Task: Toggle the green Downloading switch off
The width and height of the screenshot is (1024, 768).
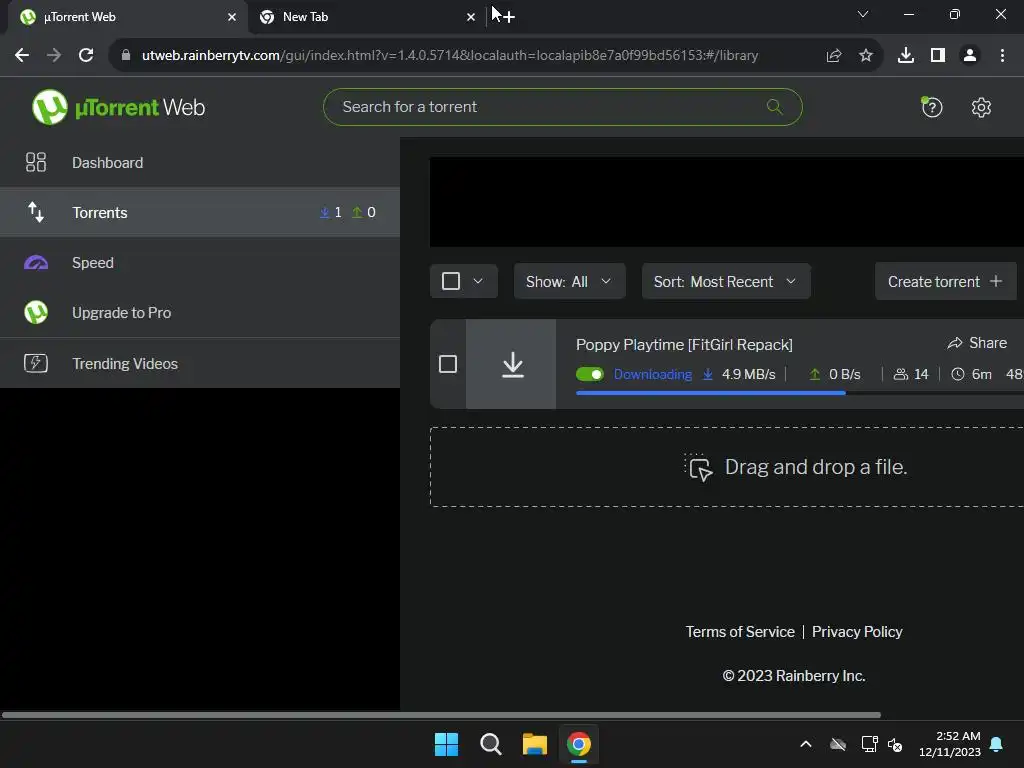Action: 590,374
